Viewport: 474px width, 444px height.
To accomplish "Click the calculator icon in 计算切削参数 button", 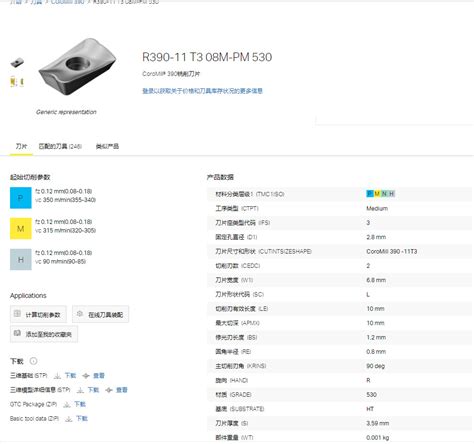I will click(x=17, y=314).
